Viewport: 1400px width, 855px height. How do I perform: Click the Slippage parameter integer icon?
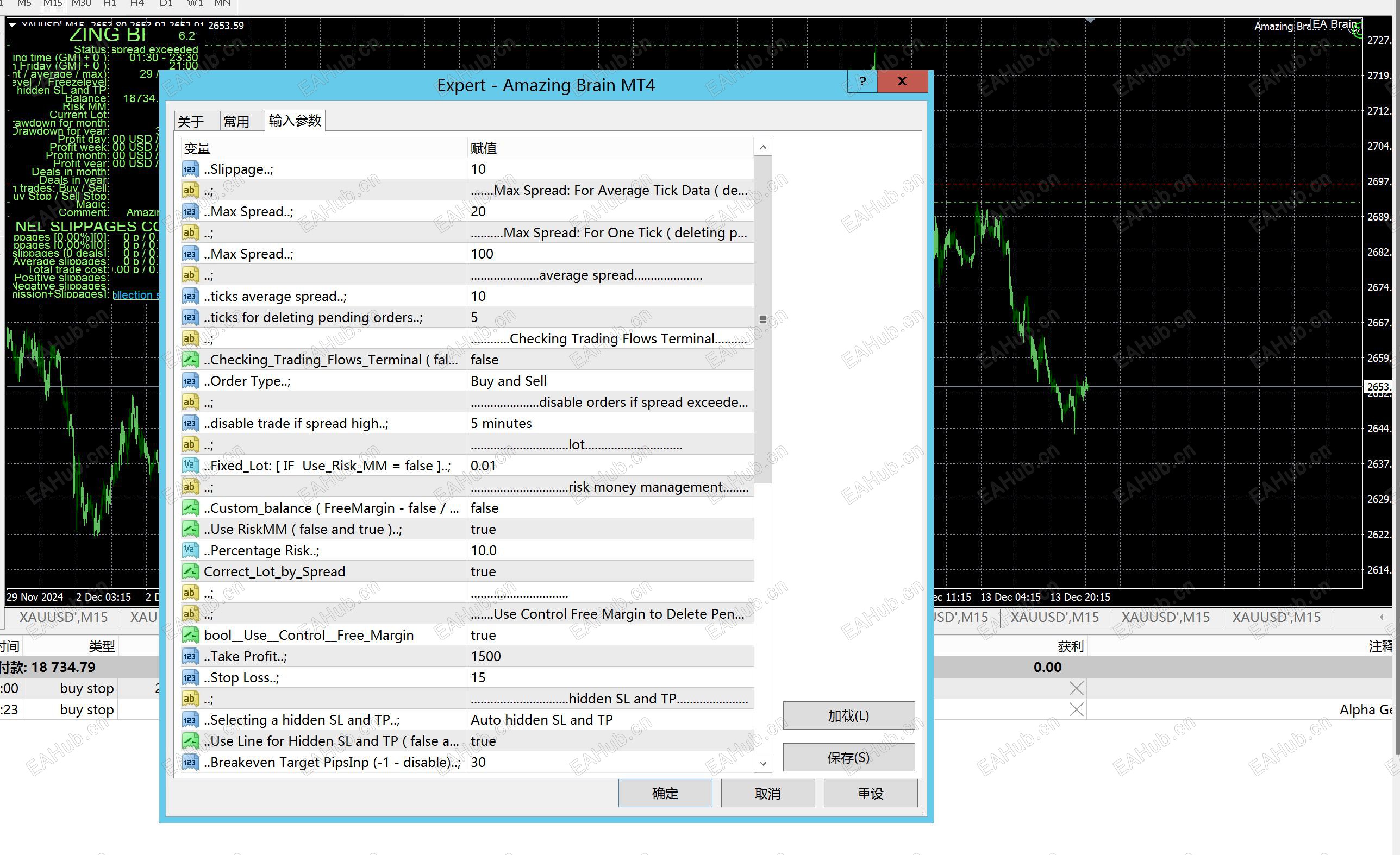190,169
